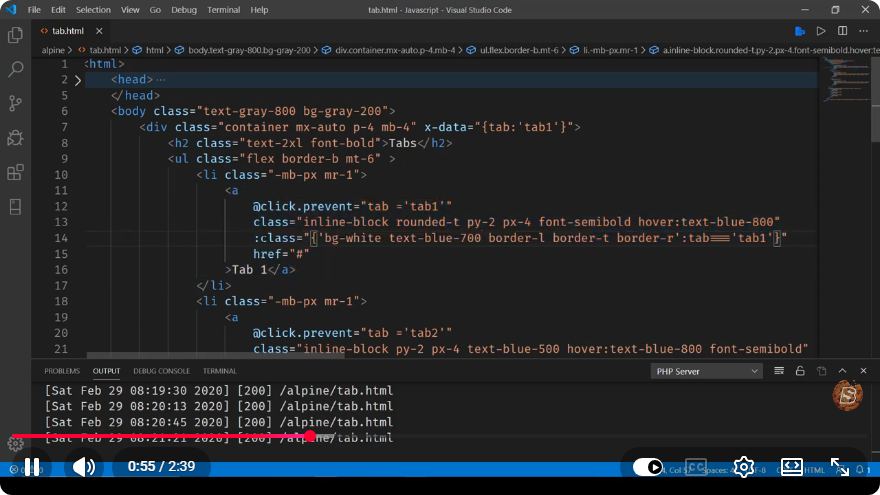Viewport: 880px width, 495px height.
Task: Click the tab.html breadcrumb link
Action: point(105,50)
